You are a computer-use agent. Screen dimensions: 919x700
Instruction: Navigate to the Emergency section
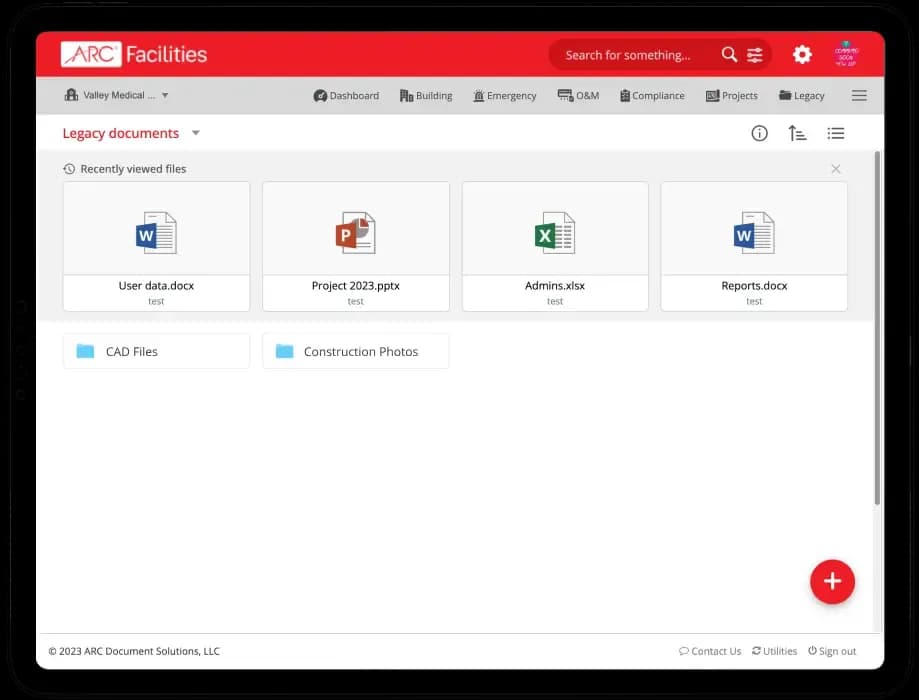coord(505,96)
